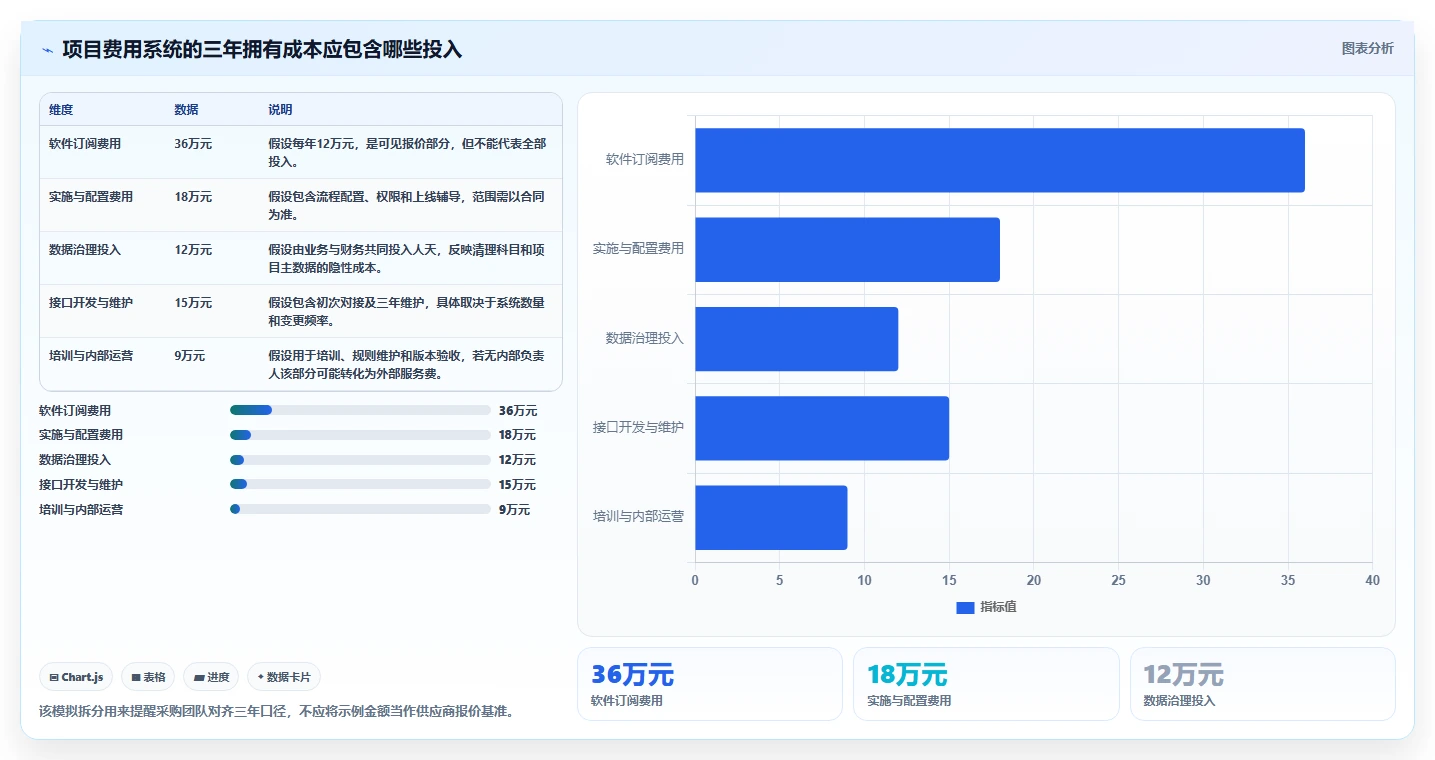Click the 数据 column header
This screenshot has height=760, width=1435.
click(x=186, y=110)
